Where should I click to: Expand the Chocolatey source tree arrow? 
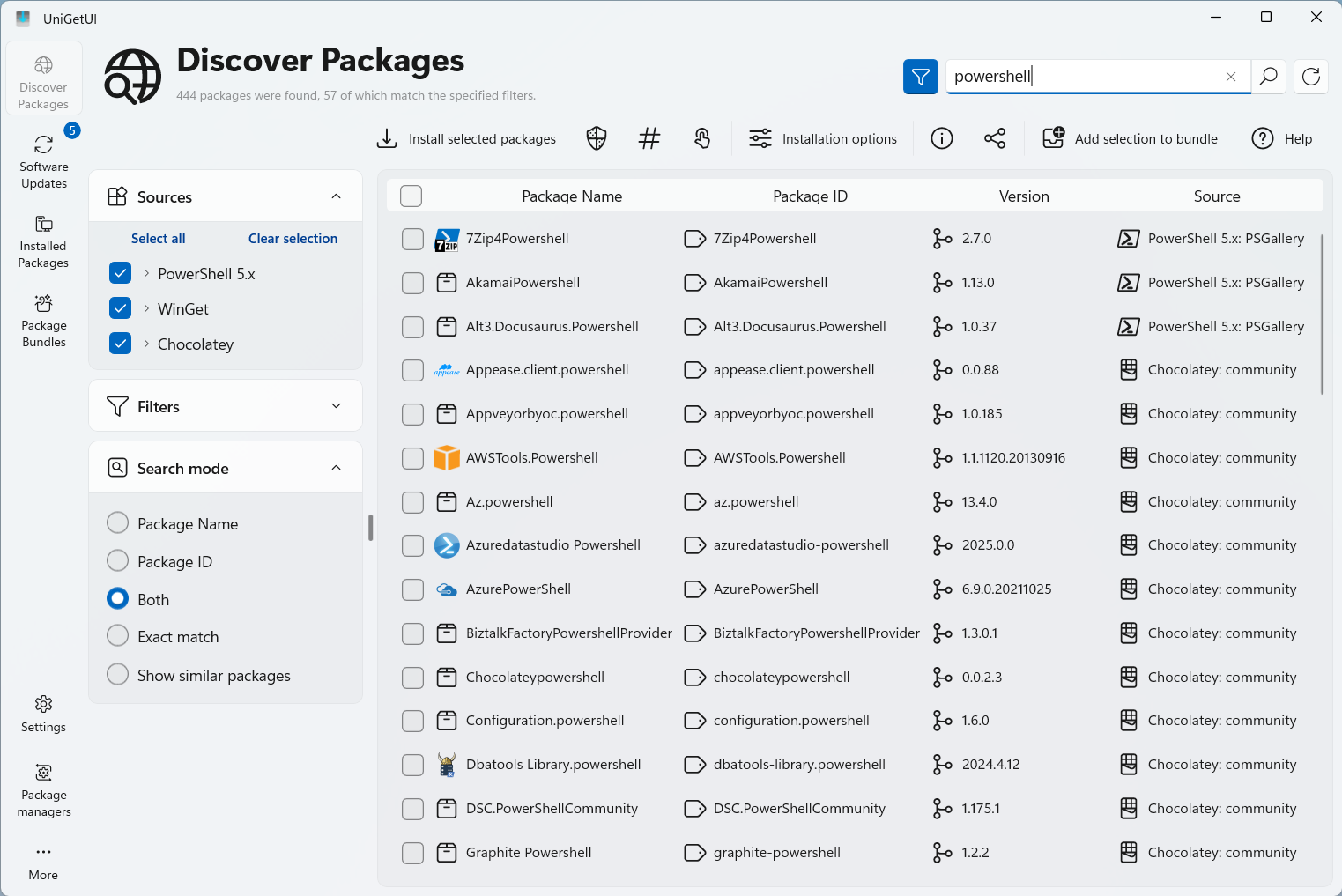(146, 344)
